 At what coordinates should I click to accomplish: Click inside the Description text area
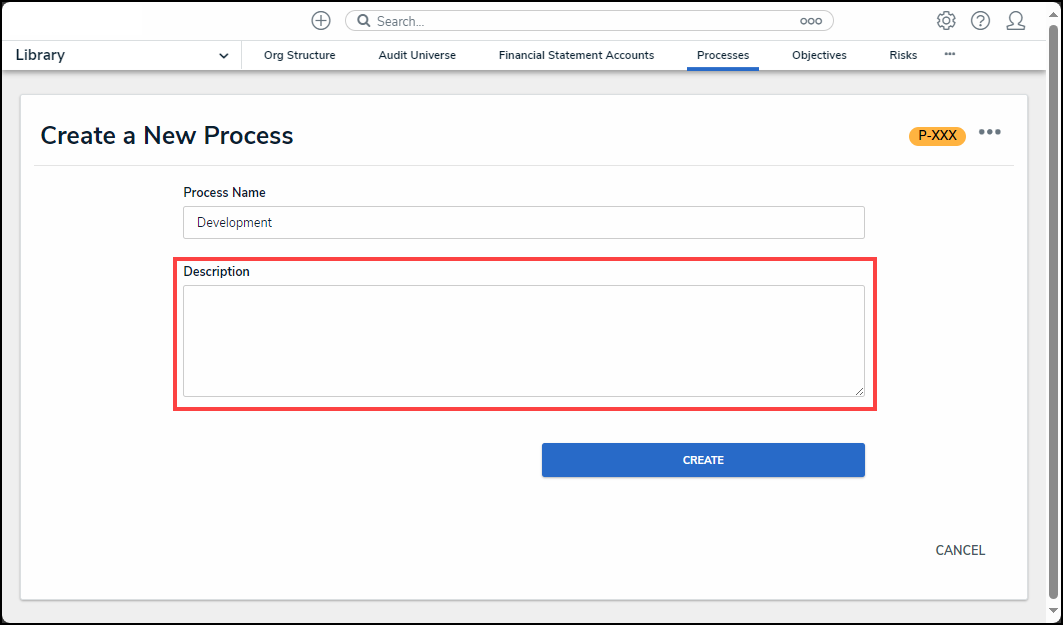pos(523,340)
